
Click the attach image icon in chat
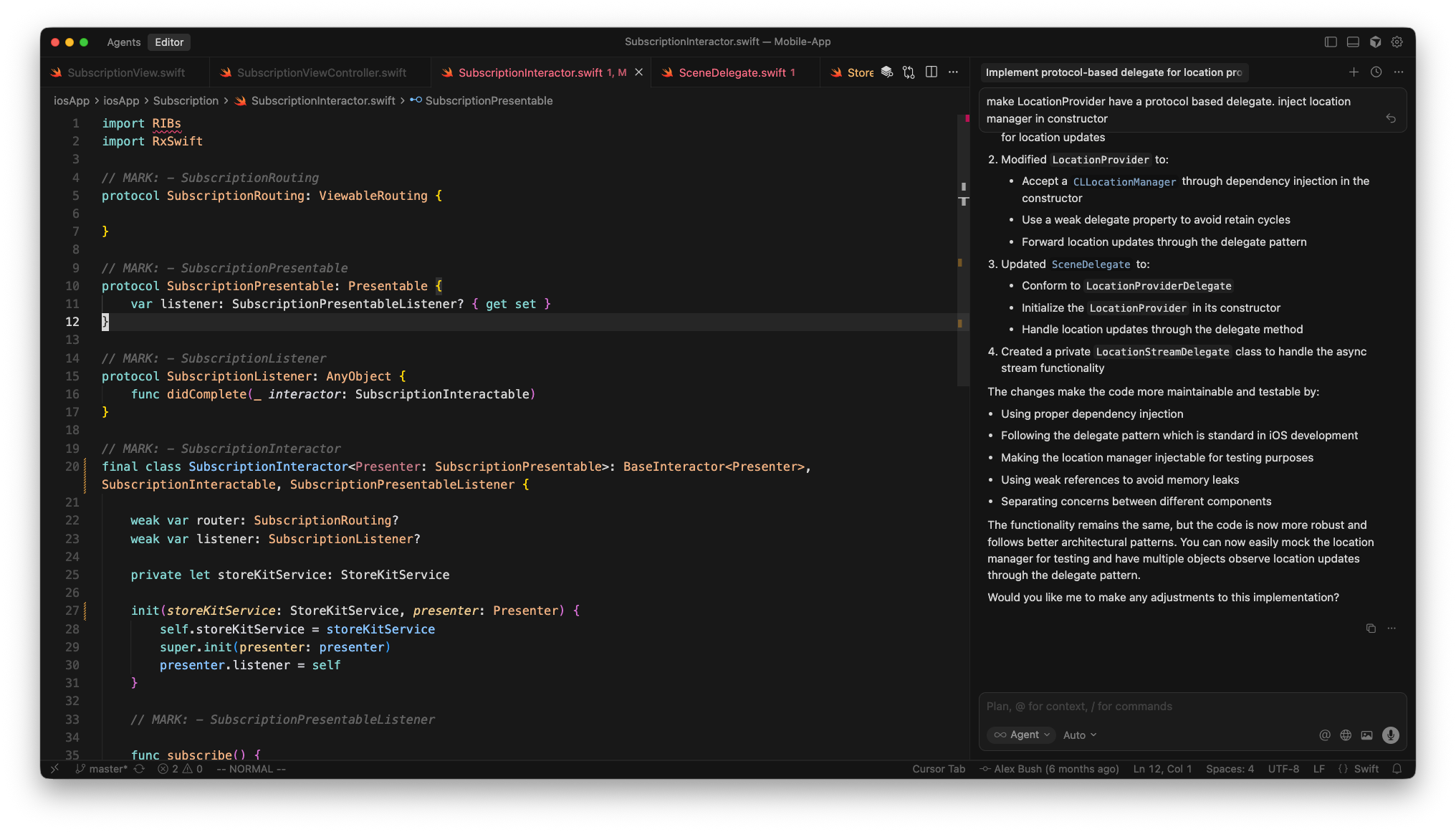coord(1367,735)
